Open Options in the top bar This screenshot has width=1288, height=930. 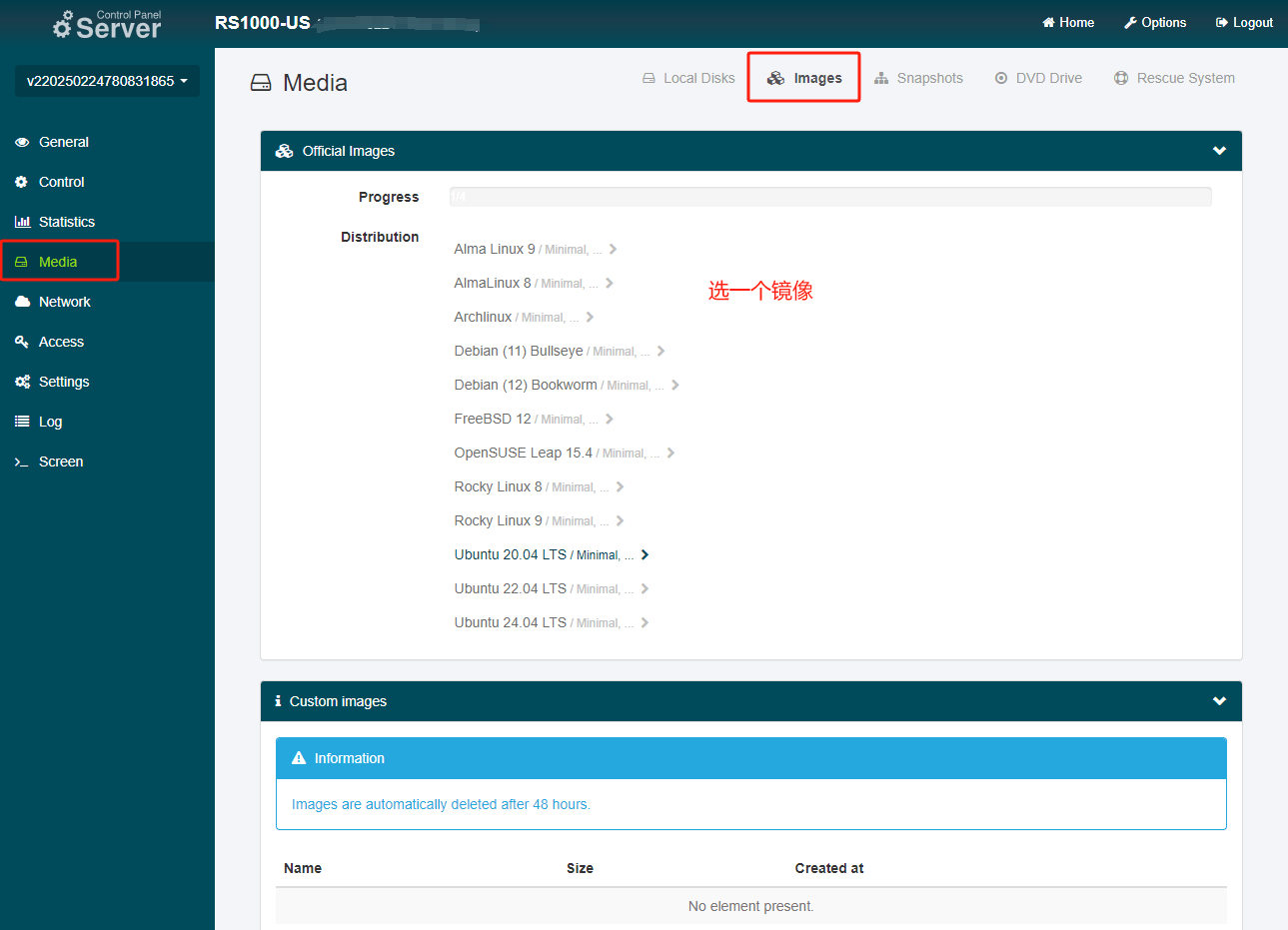pos(1155,22)
